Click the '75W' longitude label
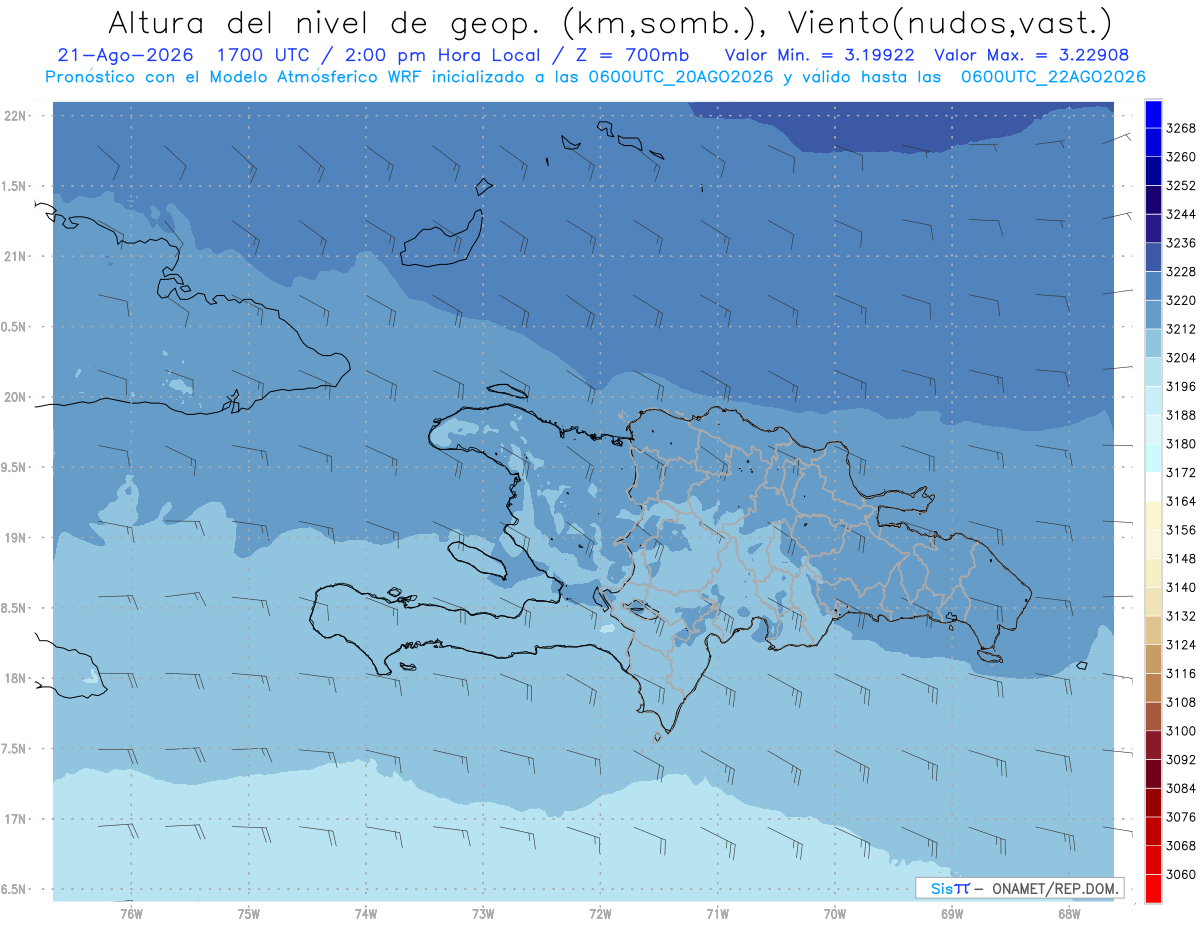This screenshot has height=927, width=1200. [x=249, y=913]
